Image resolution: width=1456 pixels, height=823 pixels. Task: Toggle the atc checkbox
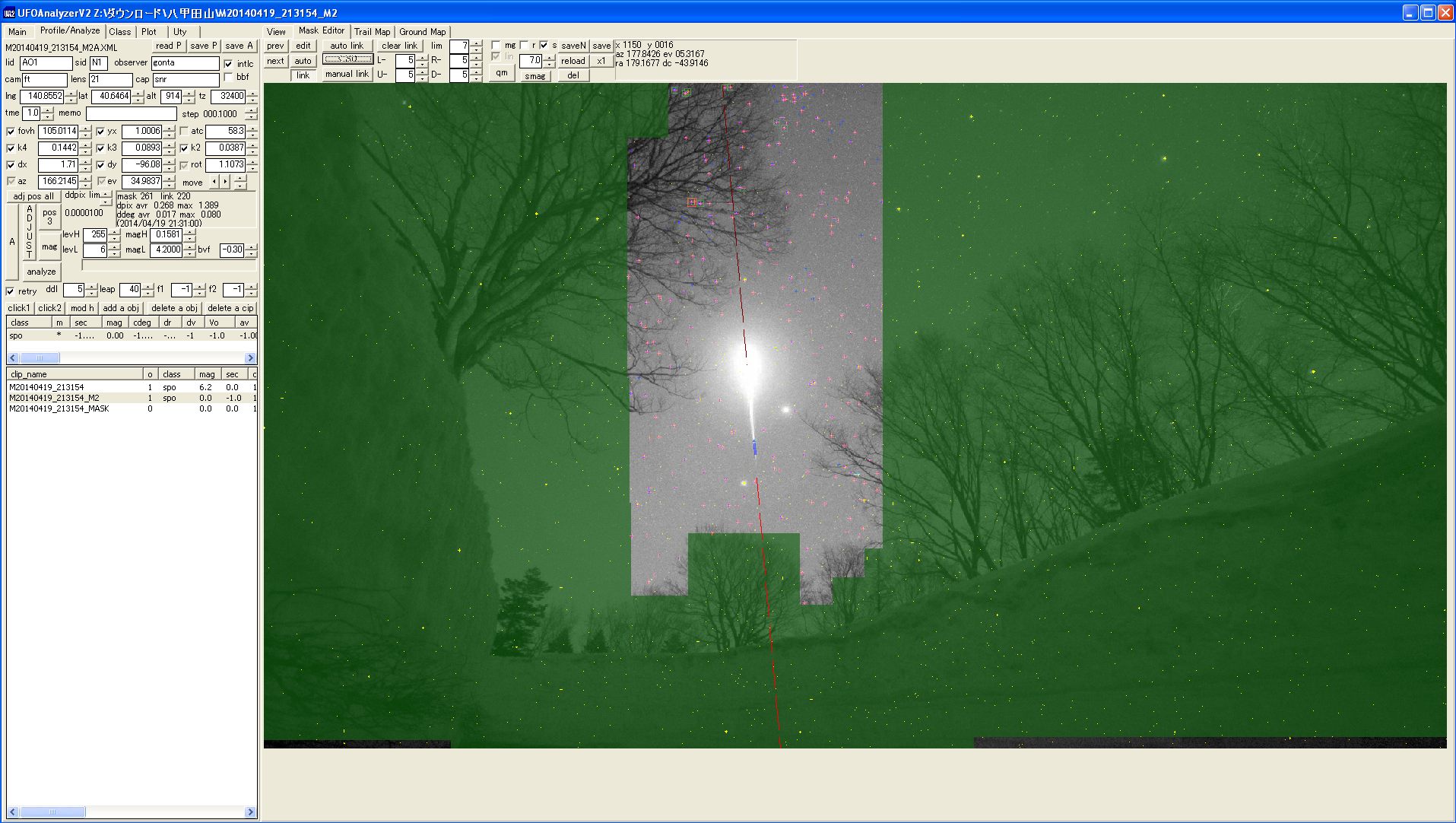point(184,132)
